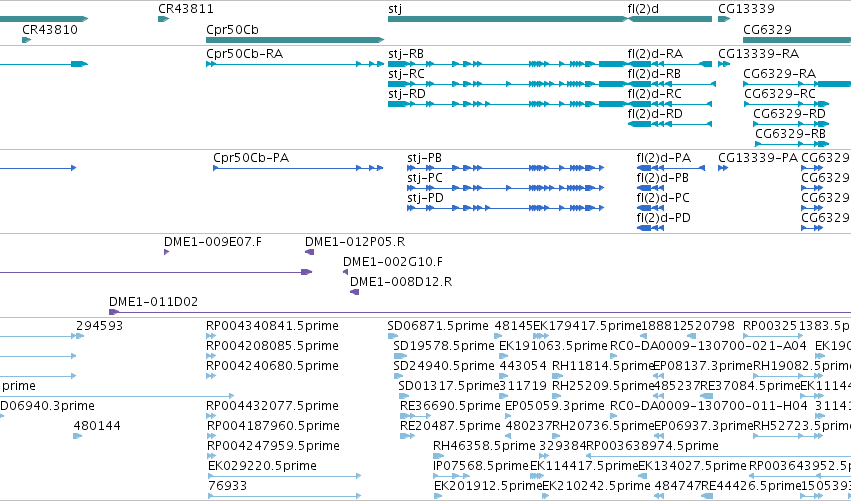851x501 pixels.
Task: Click the RE44426.5prime EST label
Action: 752,486
